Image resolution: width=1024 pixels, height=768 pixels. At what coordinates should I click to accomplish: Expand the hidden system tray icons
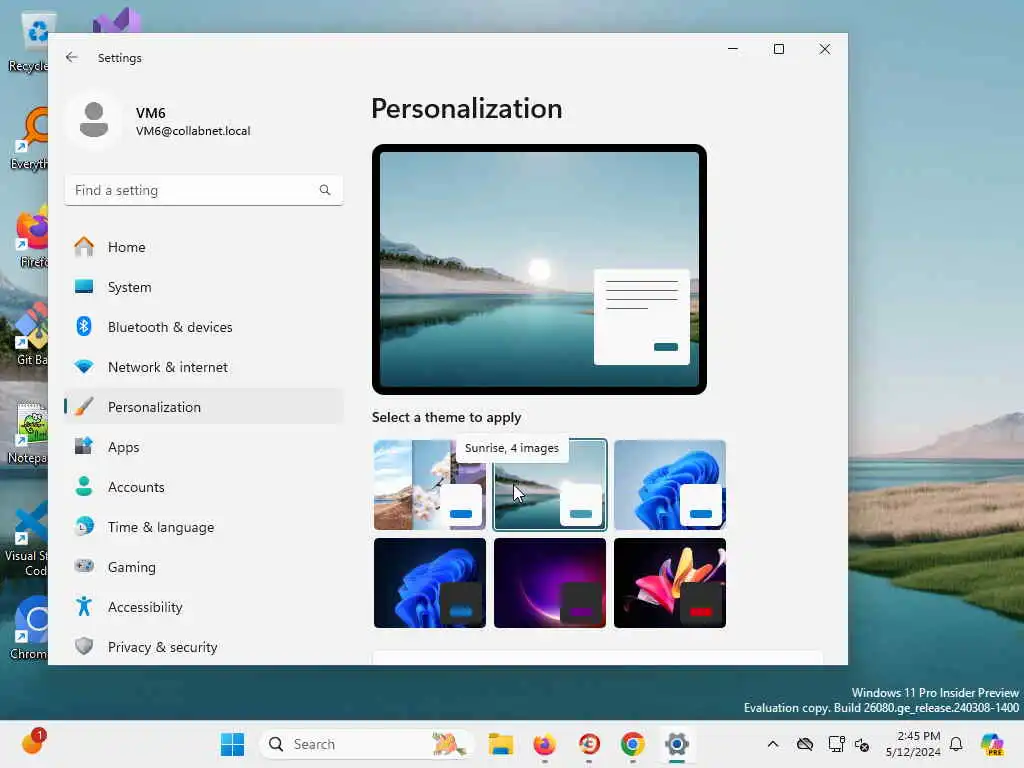[x=773, y=744]
